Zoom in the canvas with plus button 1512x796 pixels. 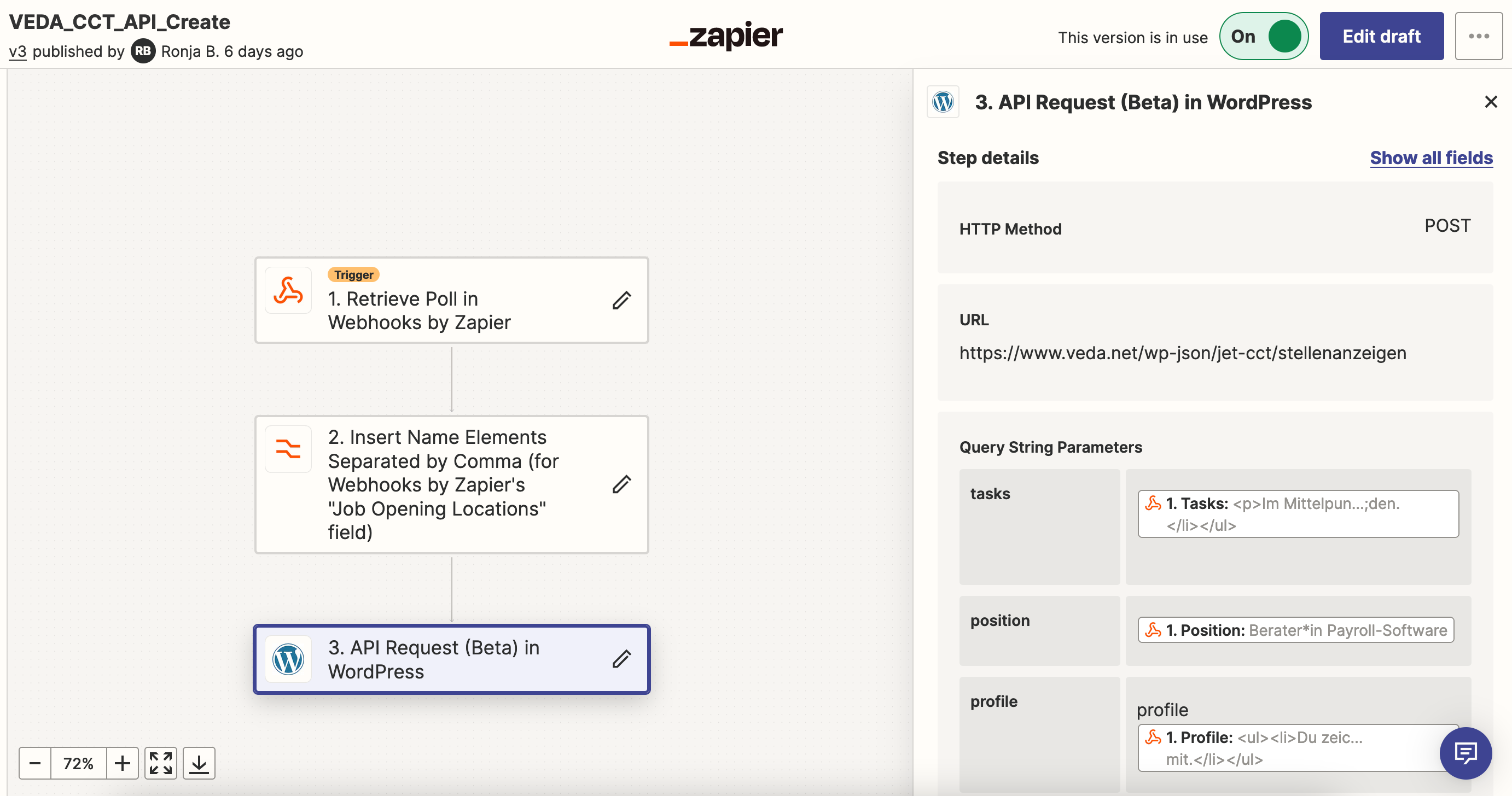pyautogui.click(x=123, y=763)
